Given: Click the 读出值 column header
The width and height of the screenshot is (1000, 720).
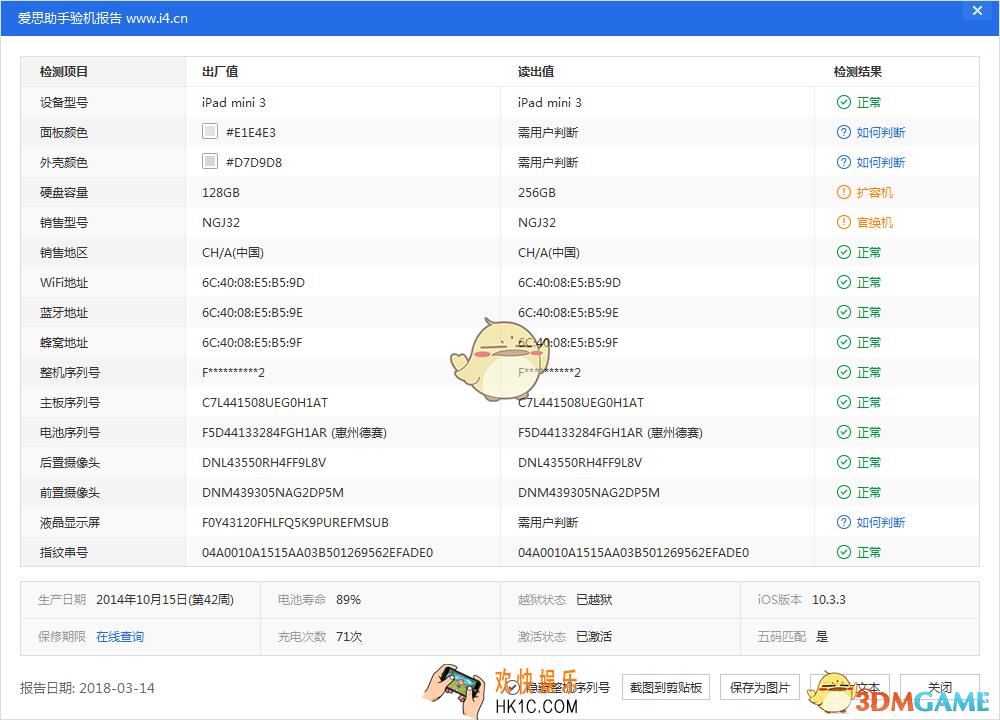Looking at the screenshot, I should tap(536, 71).
